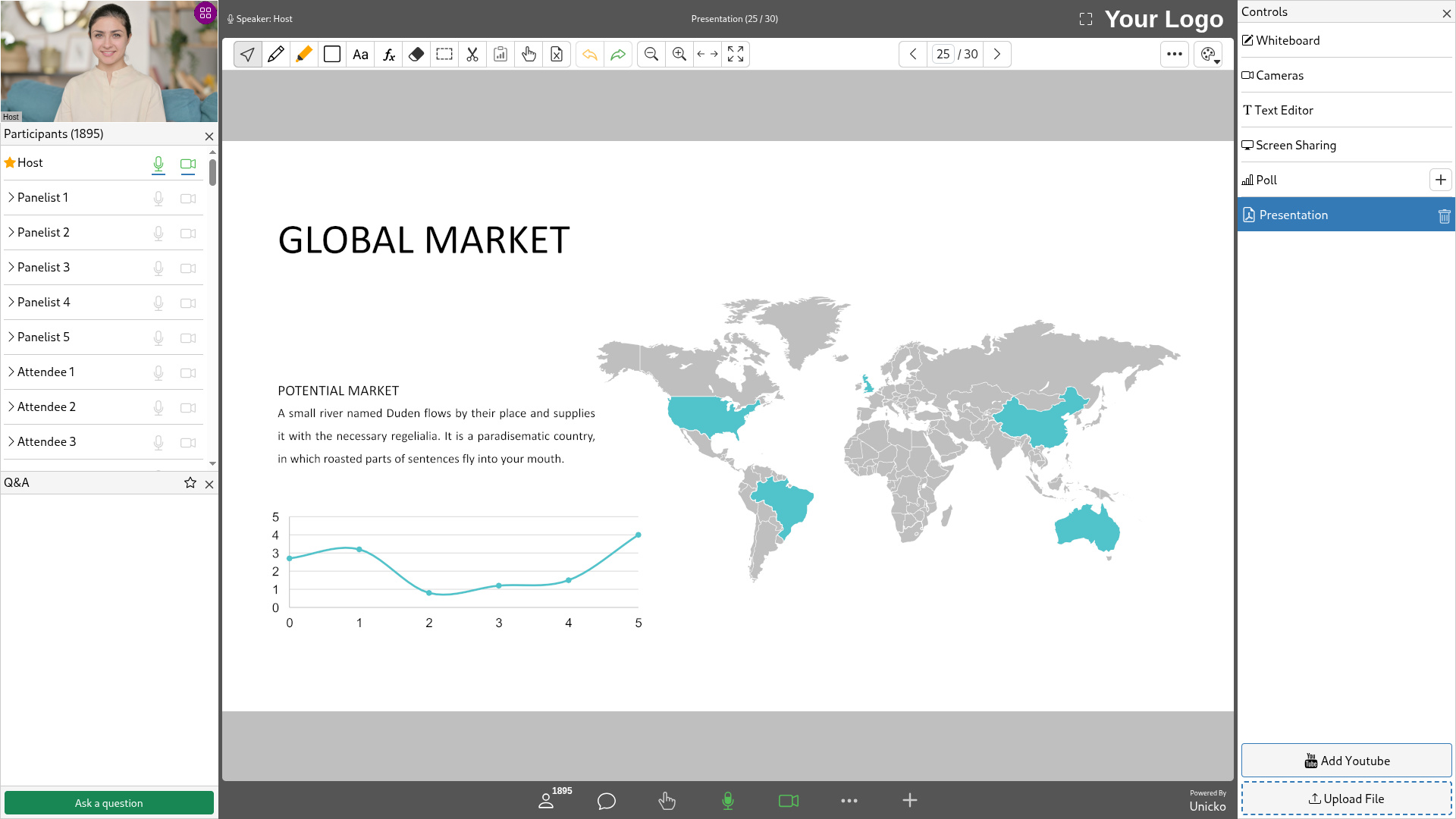
Task: Expand Attendee 2 row
Action: click(x=11, y=406)
